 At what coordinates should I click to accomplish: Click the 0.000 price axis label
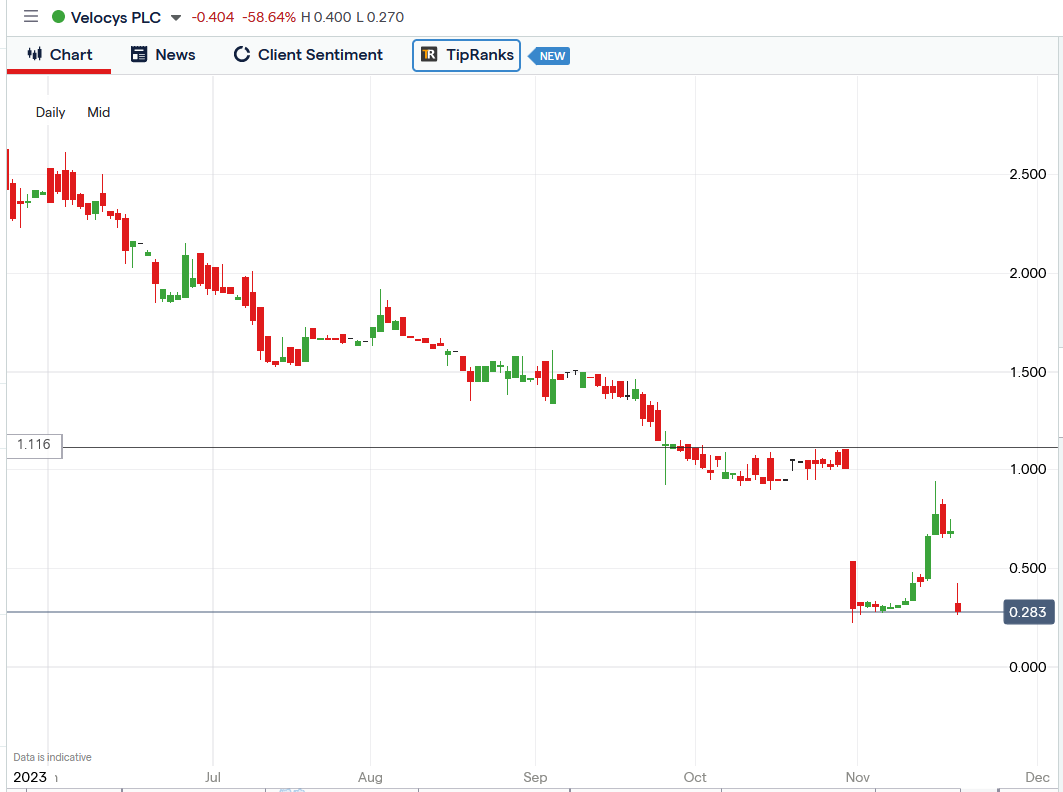pyautogui.click(x=1028, y=667)
